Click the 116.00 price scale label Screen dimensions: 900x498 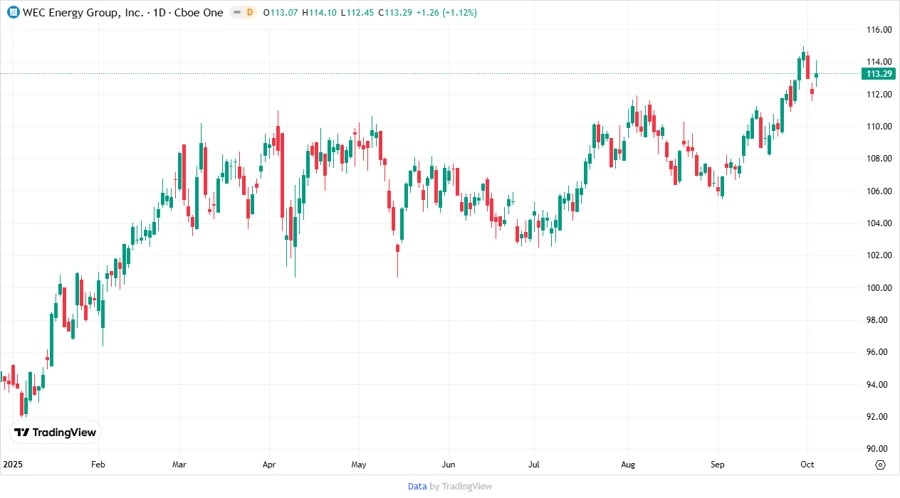tap(878, 30)
